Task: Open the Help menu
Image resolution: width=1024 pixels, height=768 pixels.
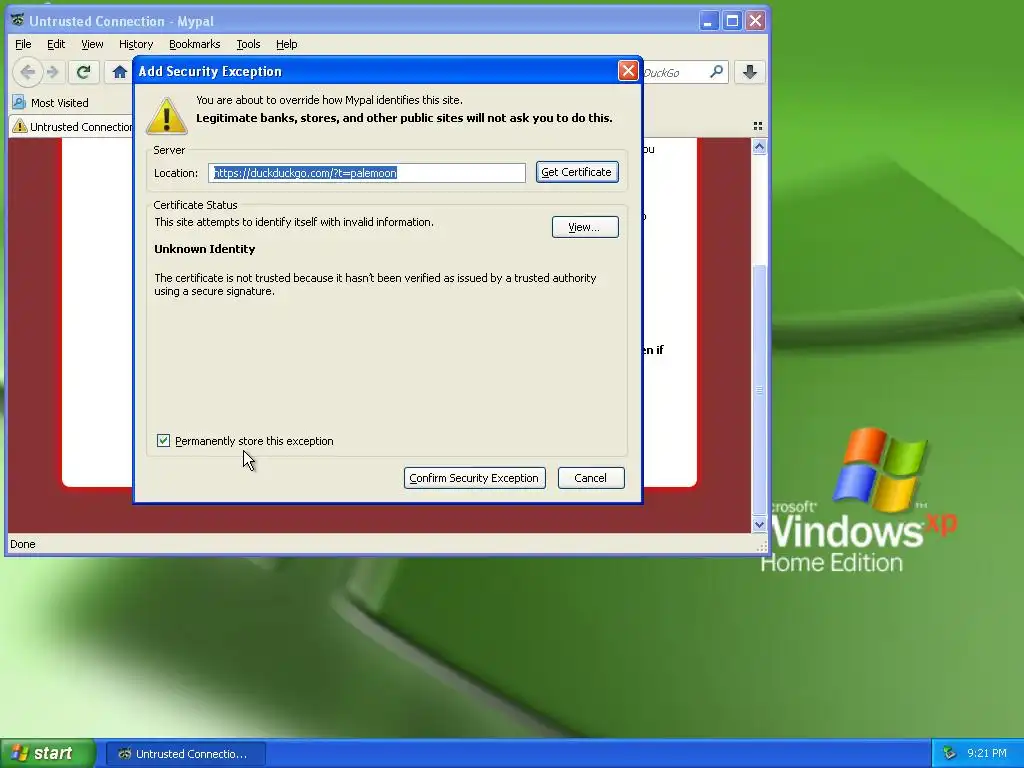Action: point(286,44)
